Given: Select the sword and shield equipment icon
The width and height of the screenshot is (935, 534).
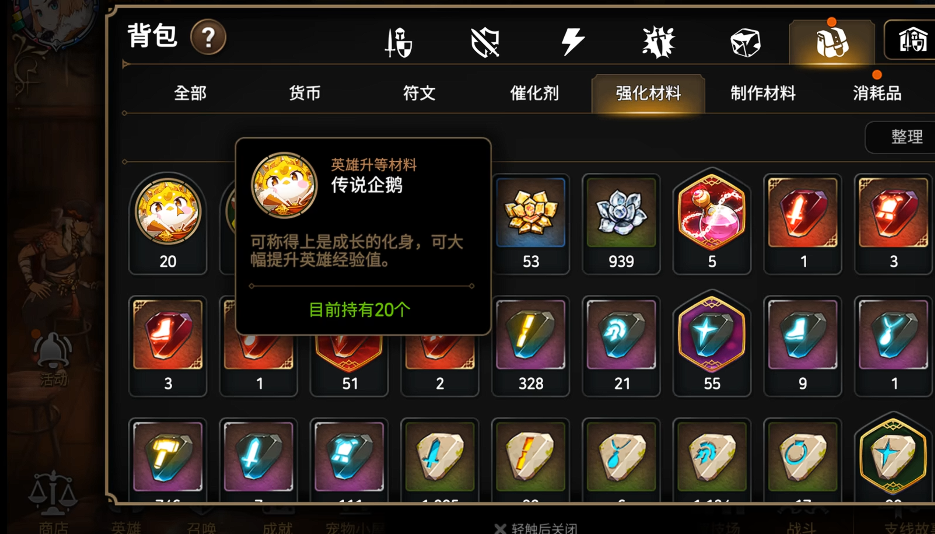Looking at the screenshot, I should coord(398,43).
